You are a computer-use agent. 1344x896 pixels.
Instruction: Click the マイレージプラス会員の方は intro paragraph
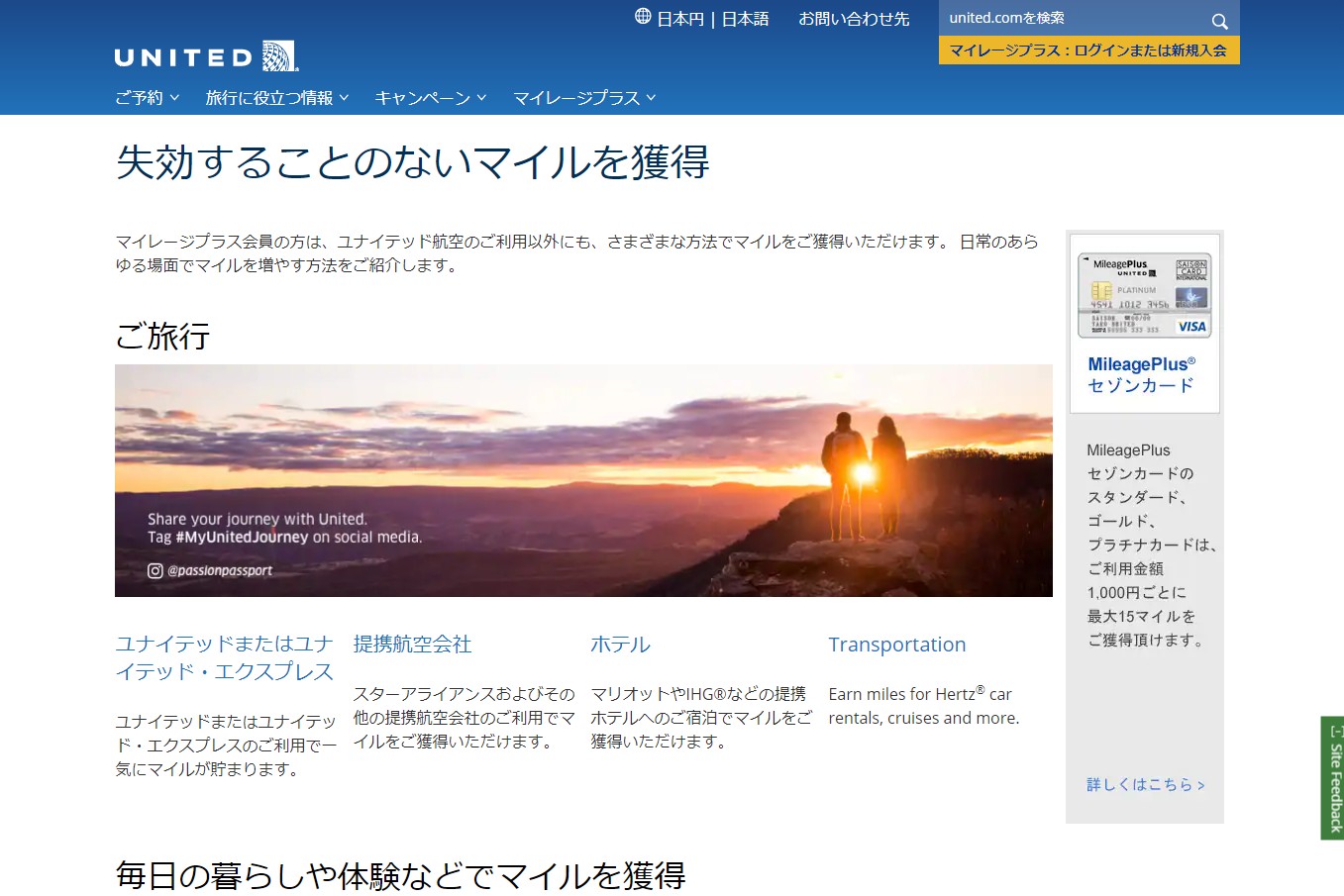point(576,253)
